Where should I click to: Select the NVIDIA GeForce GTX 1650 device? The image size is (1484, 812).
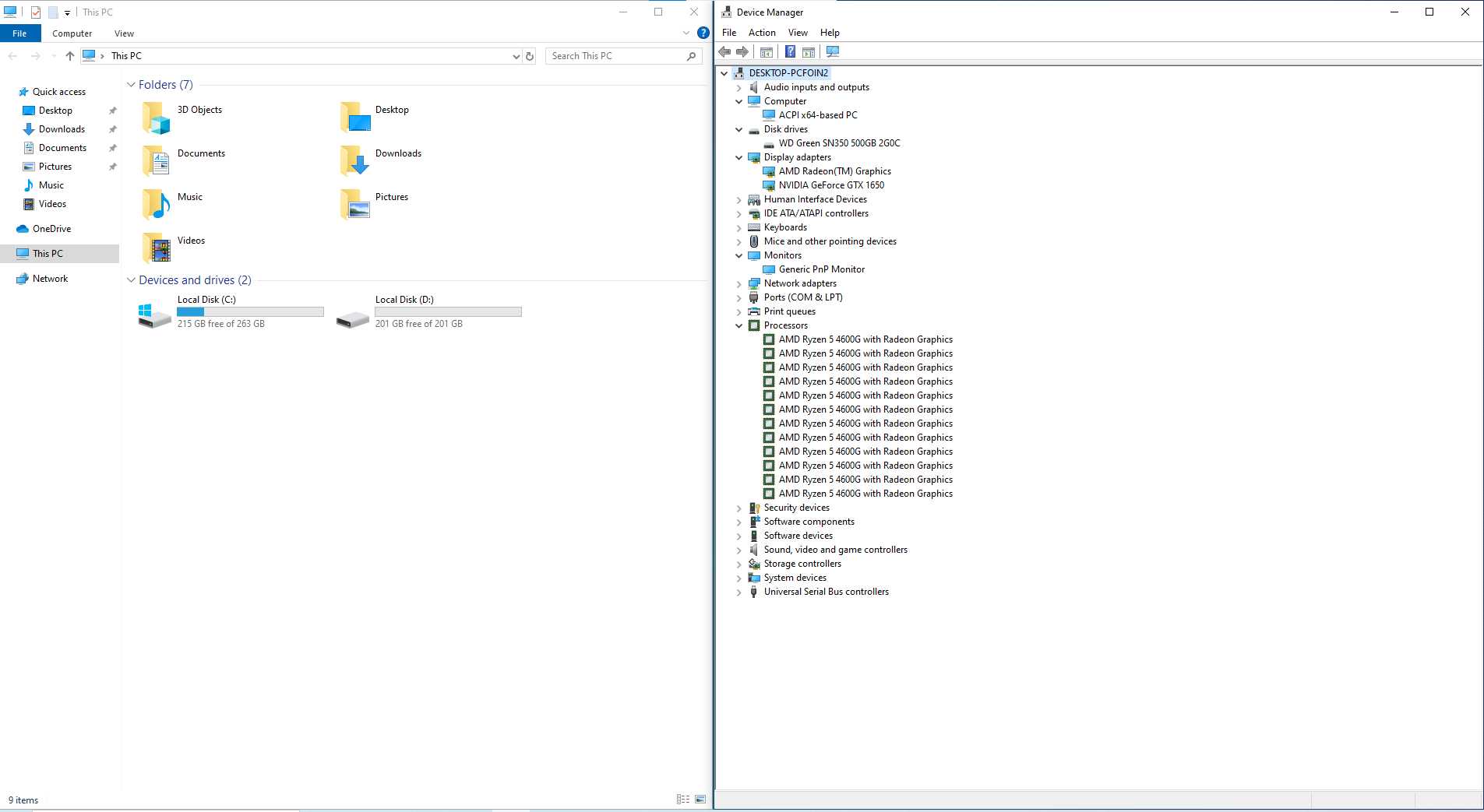(830, 185)
